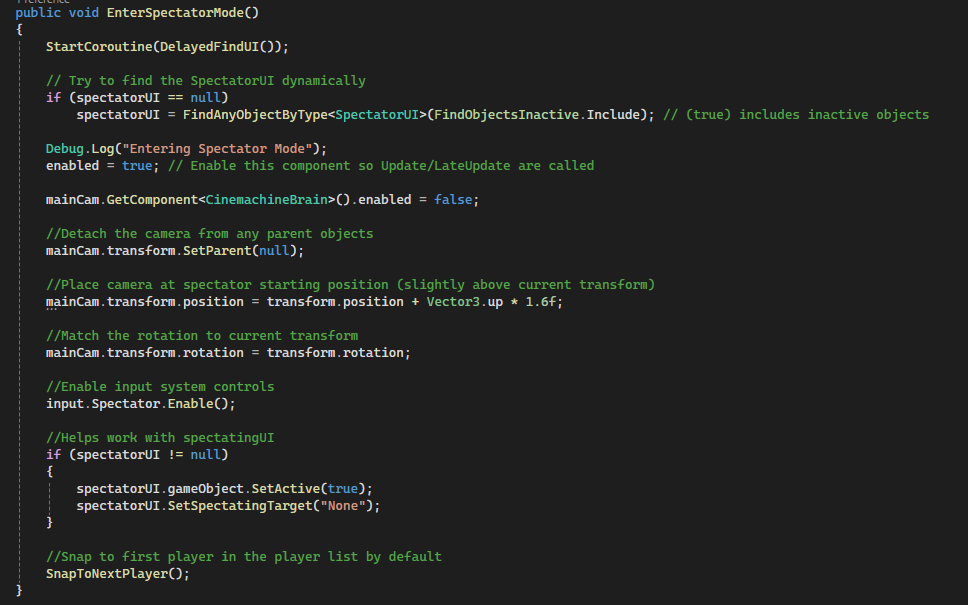Place cursor on the 1.6f literal
Screen dimensions: 968x605
540,301
